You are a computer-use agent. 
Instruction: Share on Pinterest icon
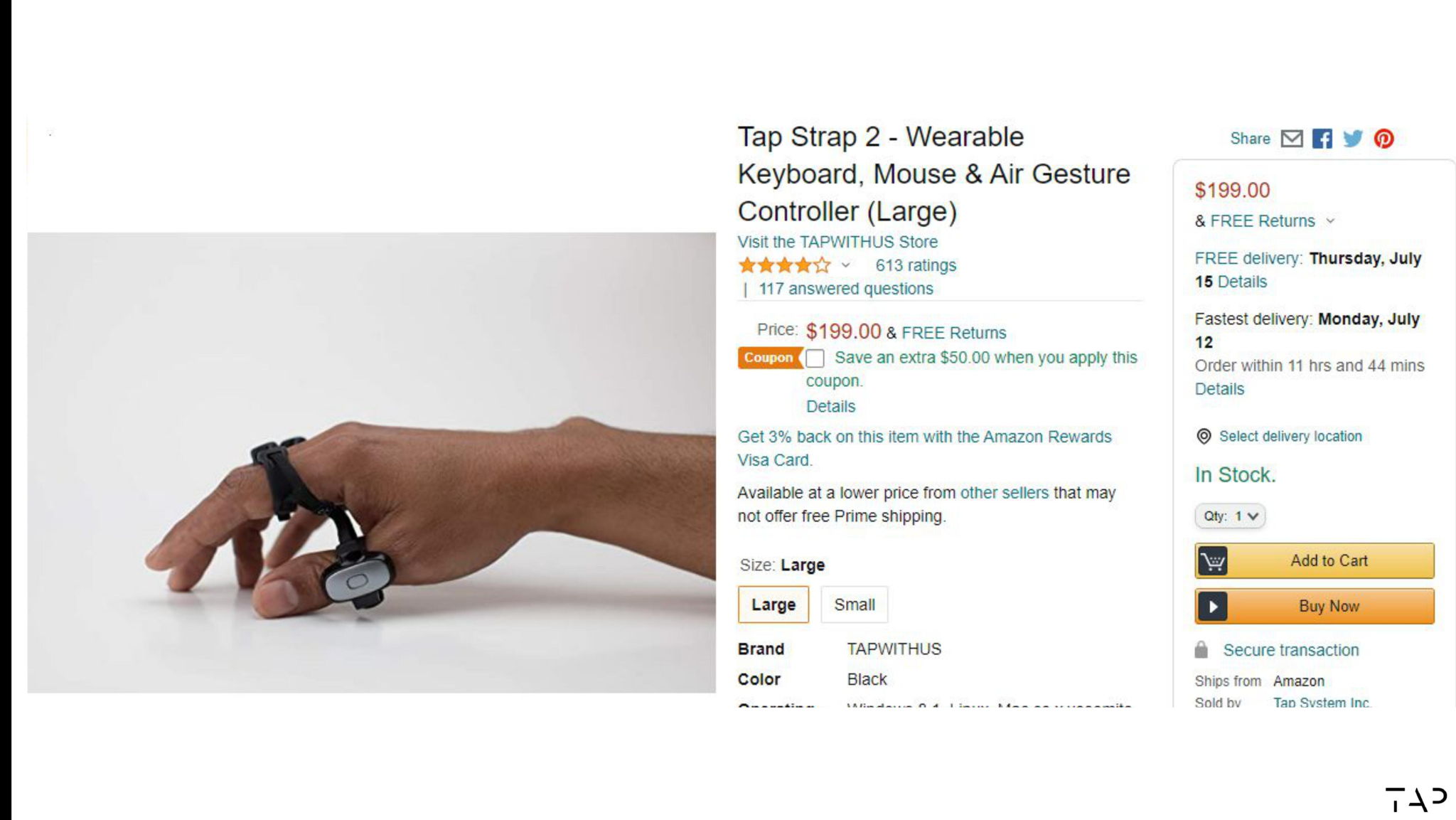1383,139
